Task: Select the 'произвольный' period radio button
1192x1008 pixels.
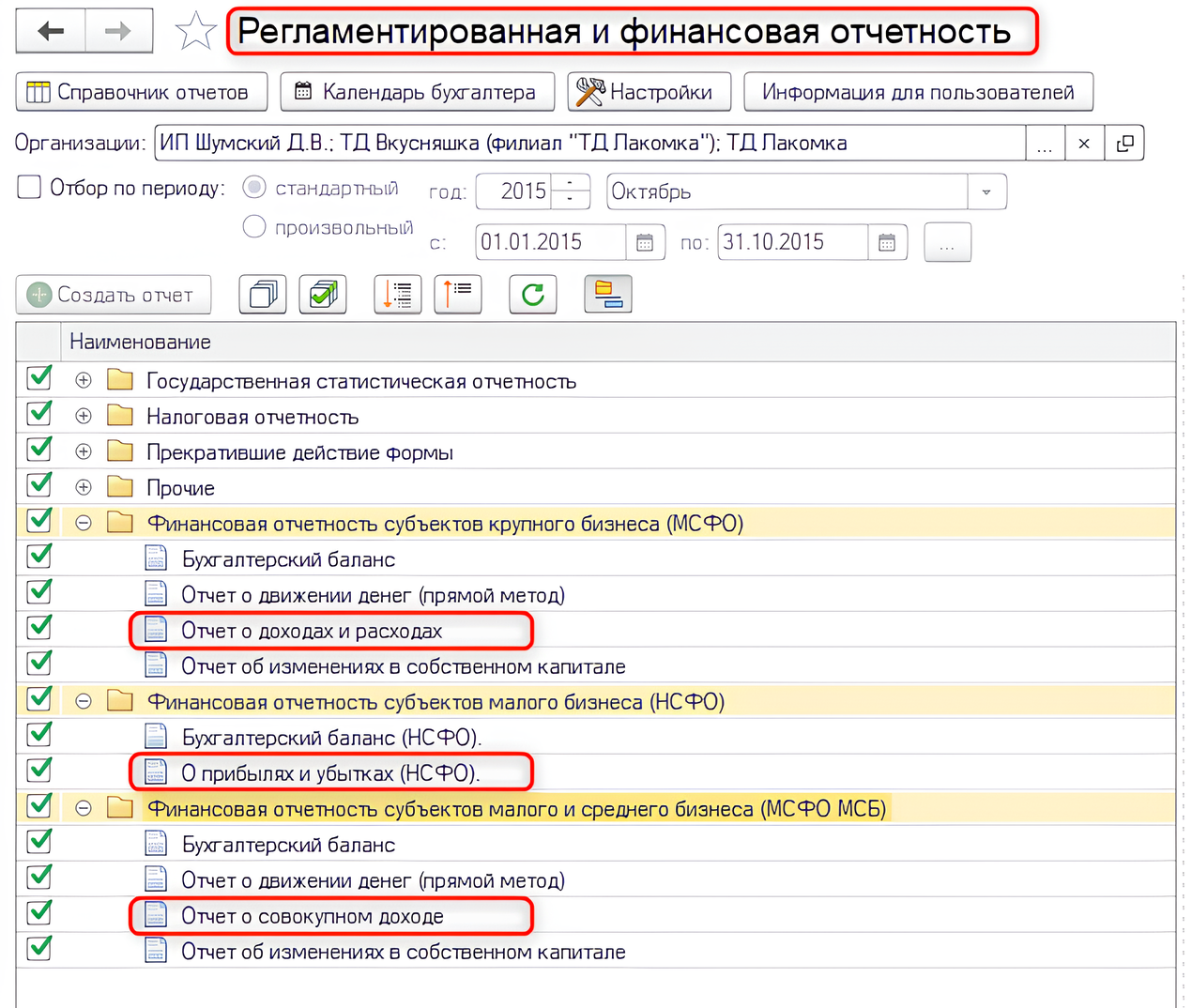Action: 254,227
